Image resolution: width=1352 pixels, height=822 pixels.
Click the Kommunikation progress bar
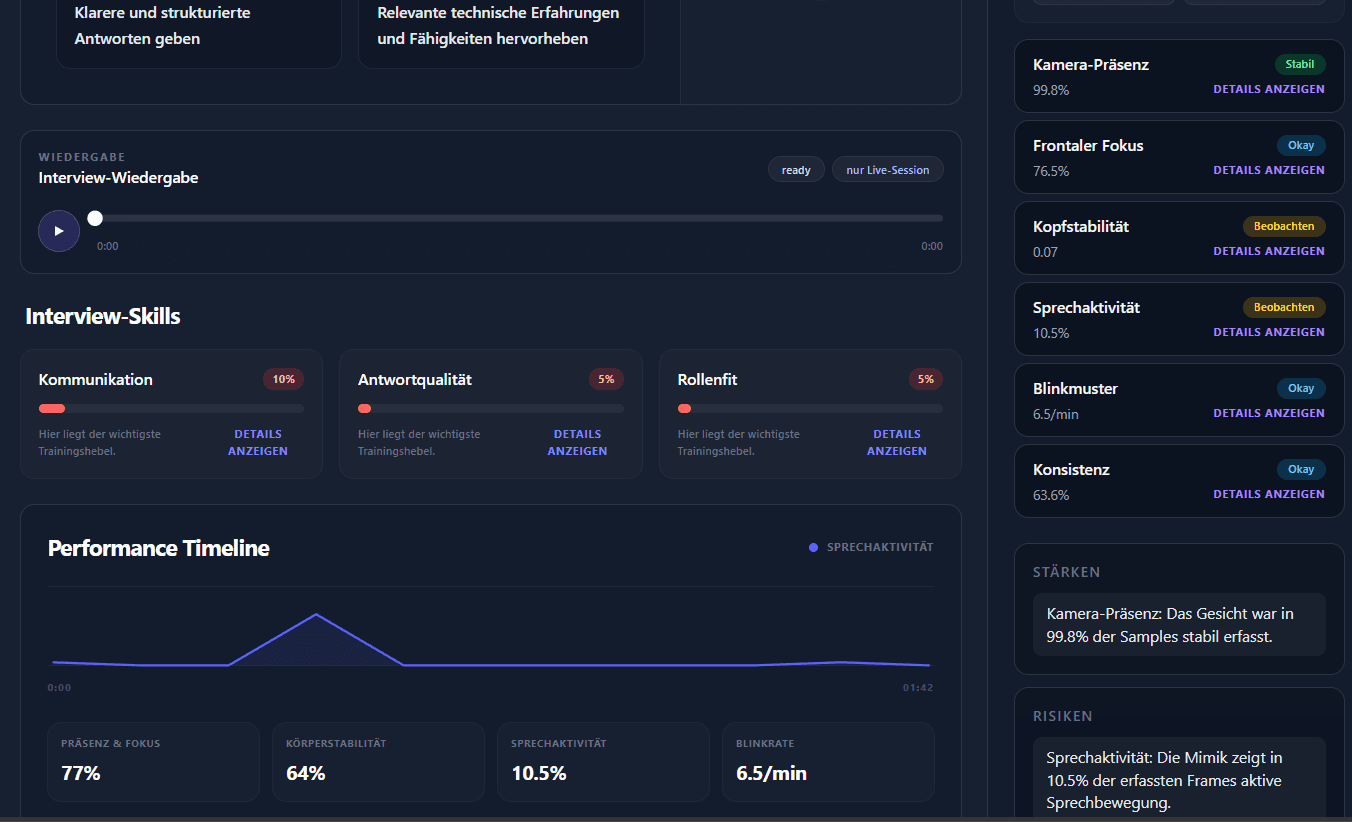171,408
